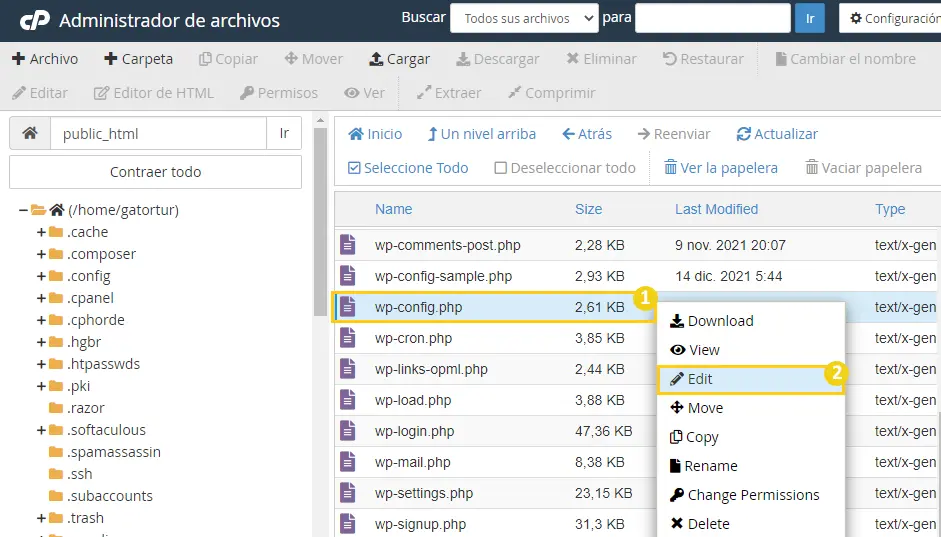
Task: Click Cambiar el nombre in toolbar
Action: pos(845,59)
